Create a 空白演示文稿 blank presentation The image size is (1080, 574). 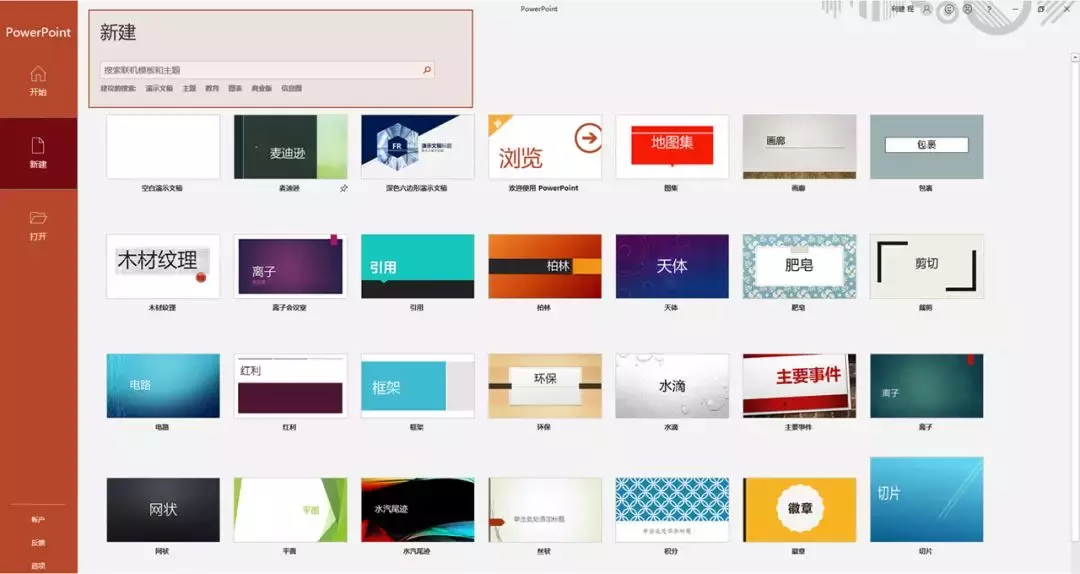pyautogui.click(x=163, y=147)
